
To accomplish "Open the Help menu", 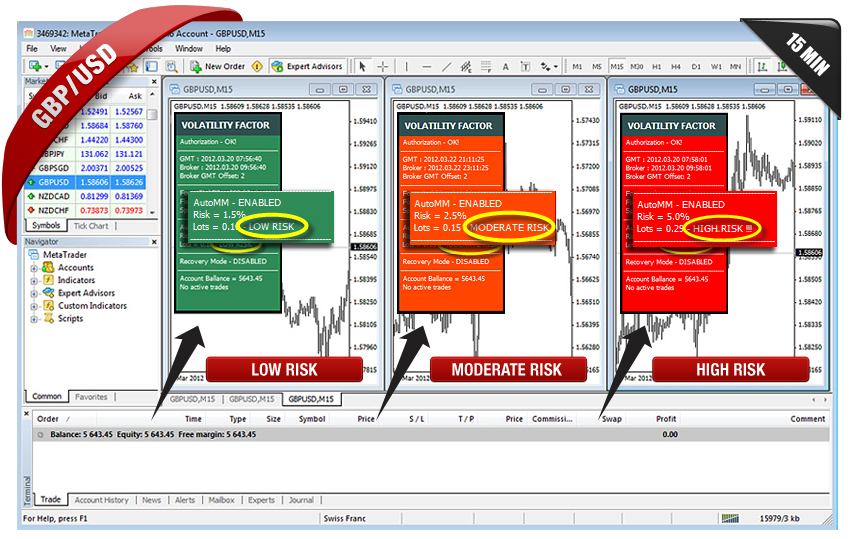I will [223, 48].
